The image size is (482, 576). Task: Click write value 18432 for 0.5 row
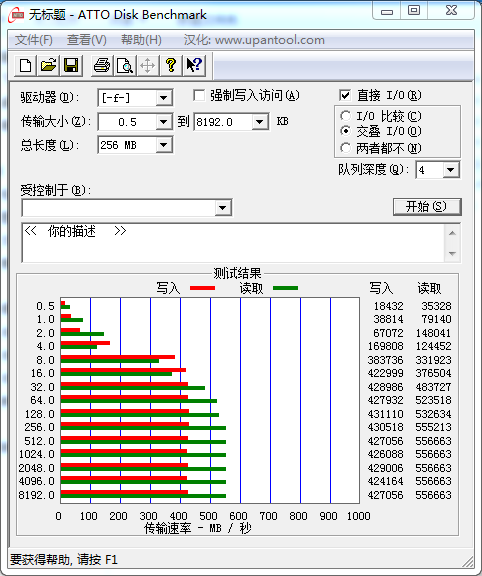pos(388,306)
